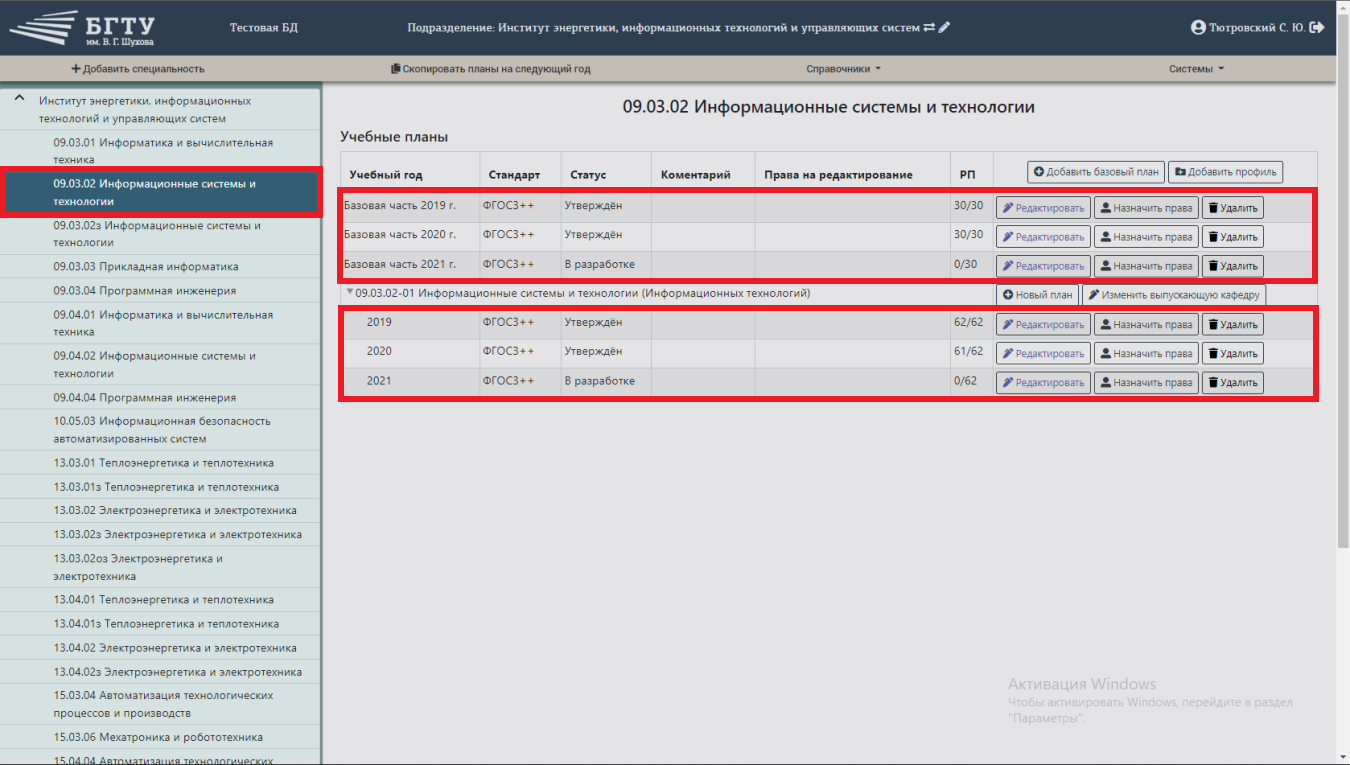
Task: Click Изменить выпускающую кафедру button
Action: tap(1174, 295)
